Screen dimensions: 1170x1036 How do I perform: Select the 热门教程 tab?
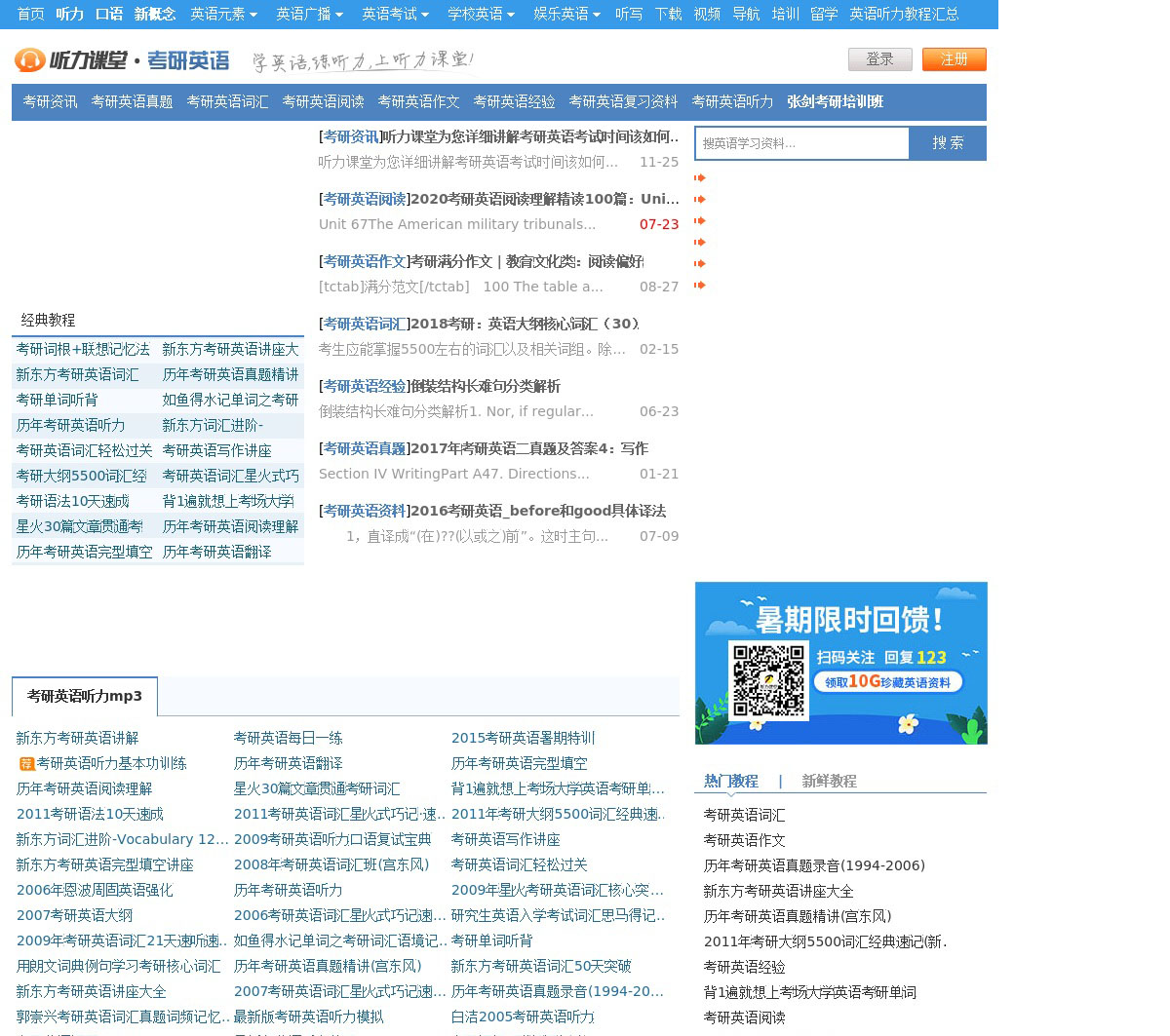(730, 781)
